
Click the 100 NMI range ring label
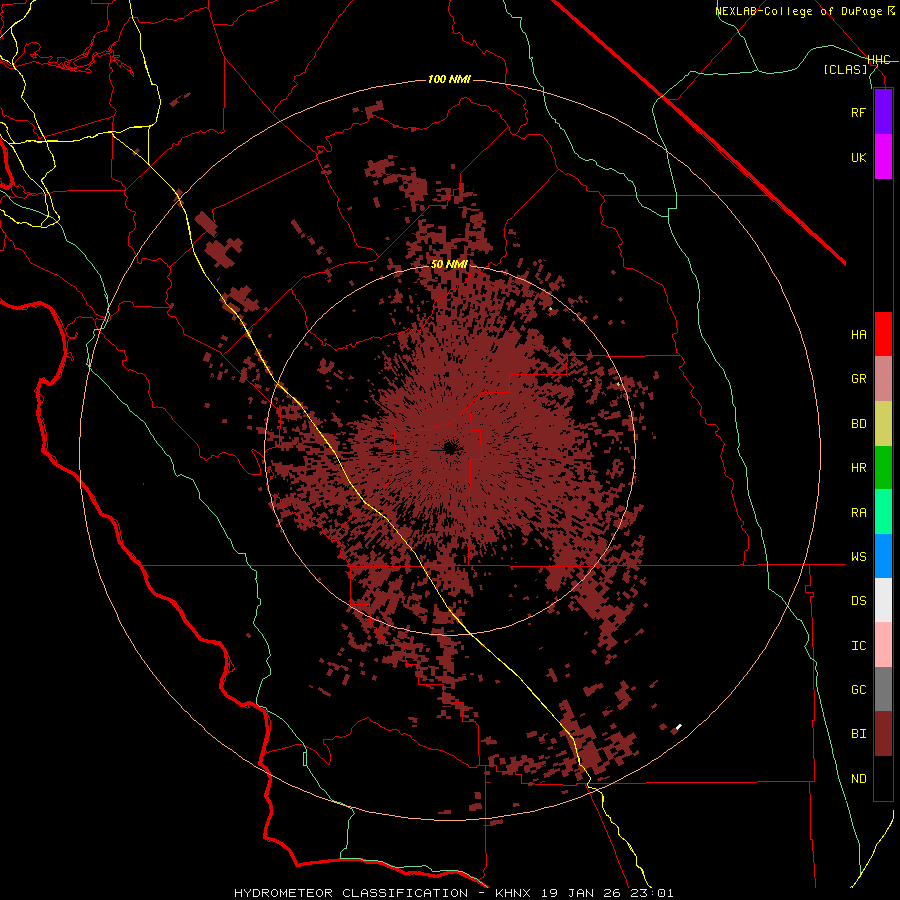tap(449, 79)
